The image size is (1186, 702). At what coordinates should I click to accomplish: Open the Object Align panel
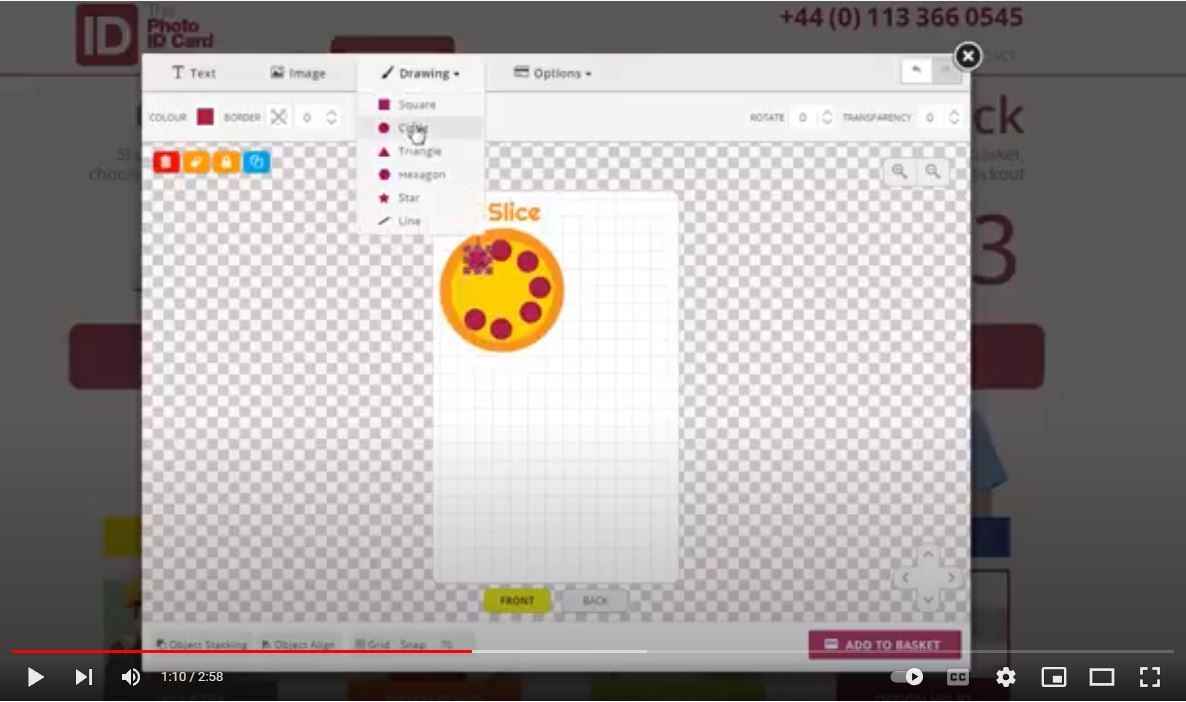click(x=297, y=644)
